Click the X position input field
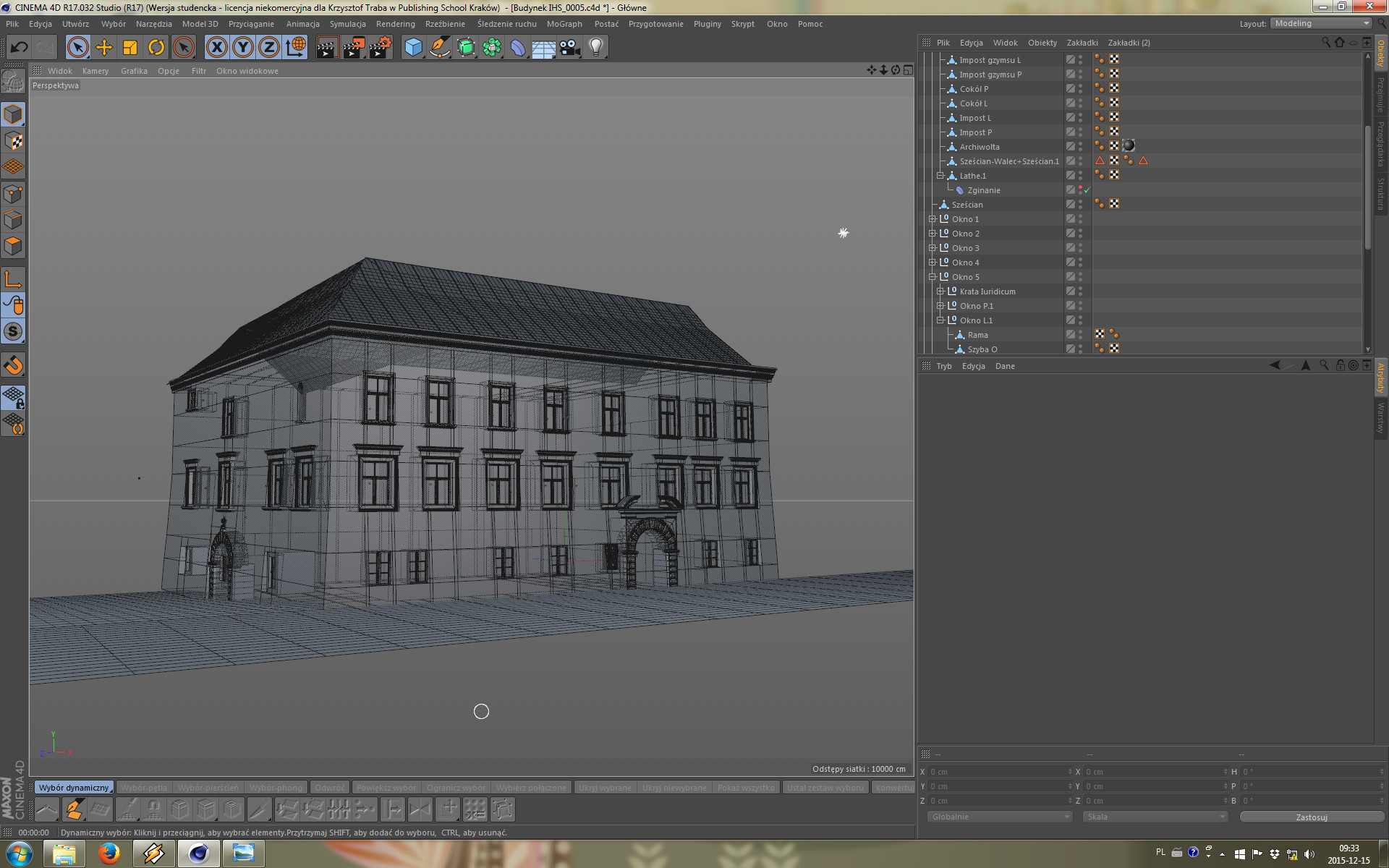The image size is (1389, 868). (999, 772)
